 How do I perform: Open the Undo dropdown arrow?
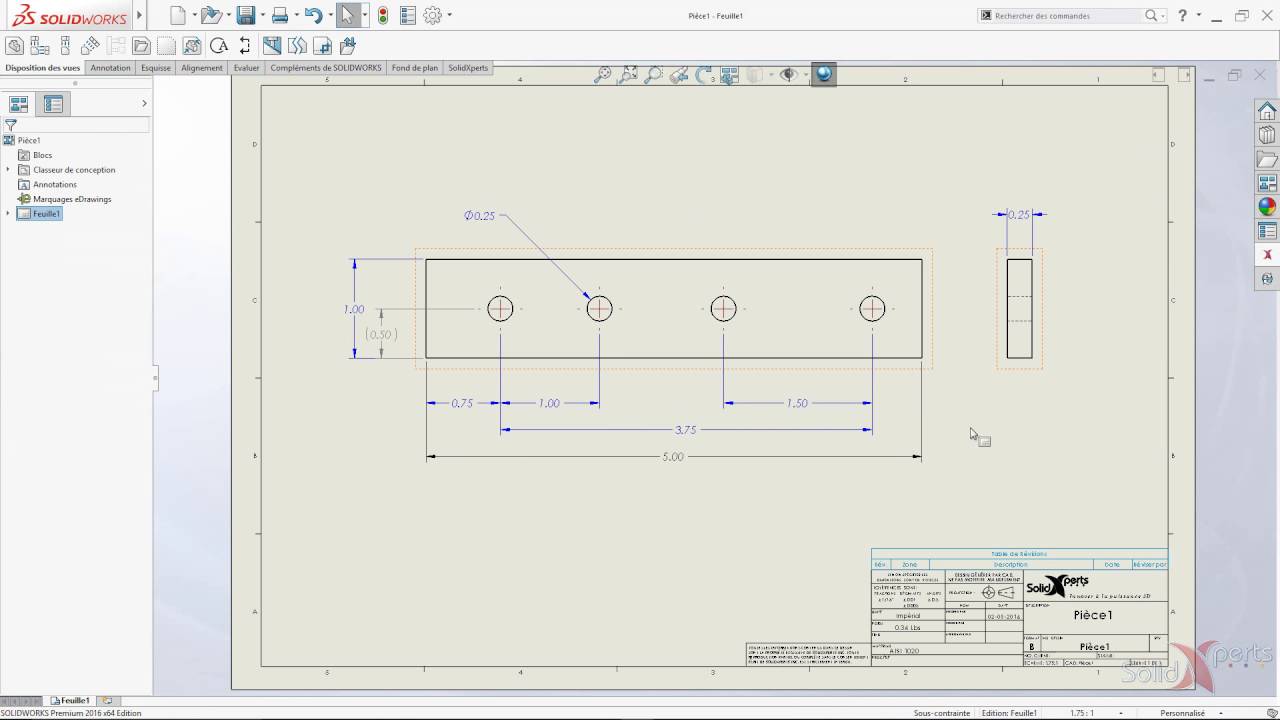coord(329,15)
